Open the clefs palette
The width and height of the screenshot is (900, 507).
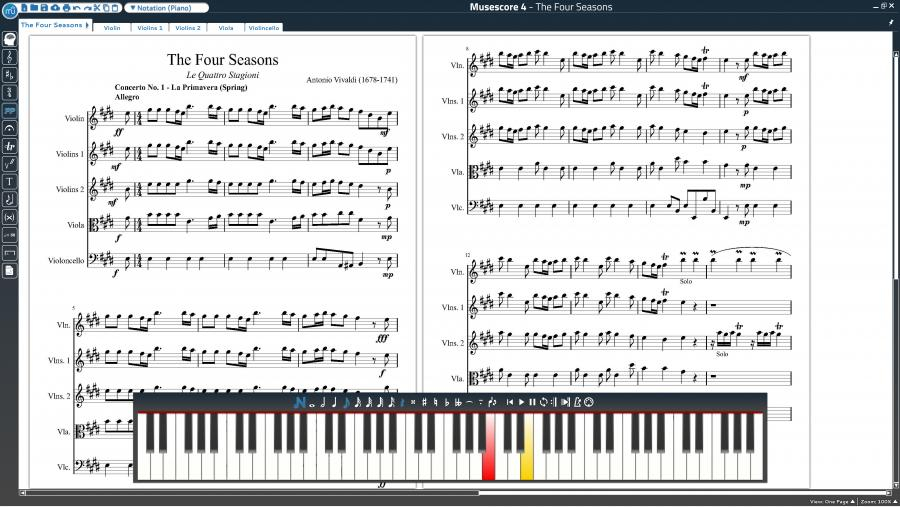click(x=10, y=57)
